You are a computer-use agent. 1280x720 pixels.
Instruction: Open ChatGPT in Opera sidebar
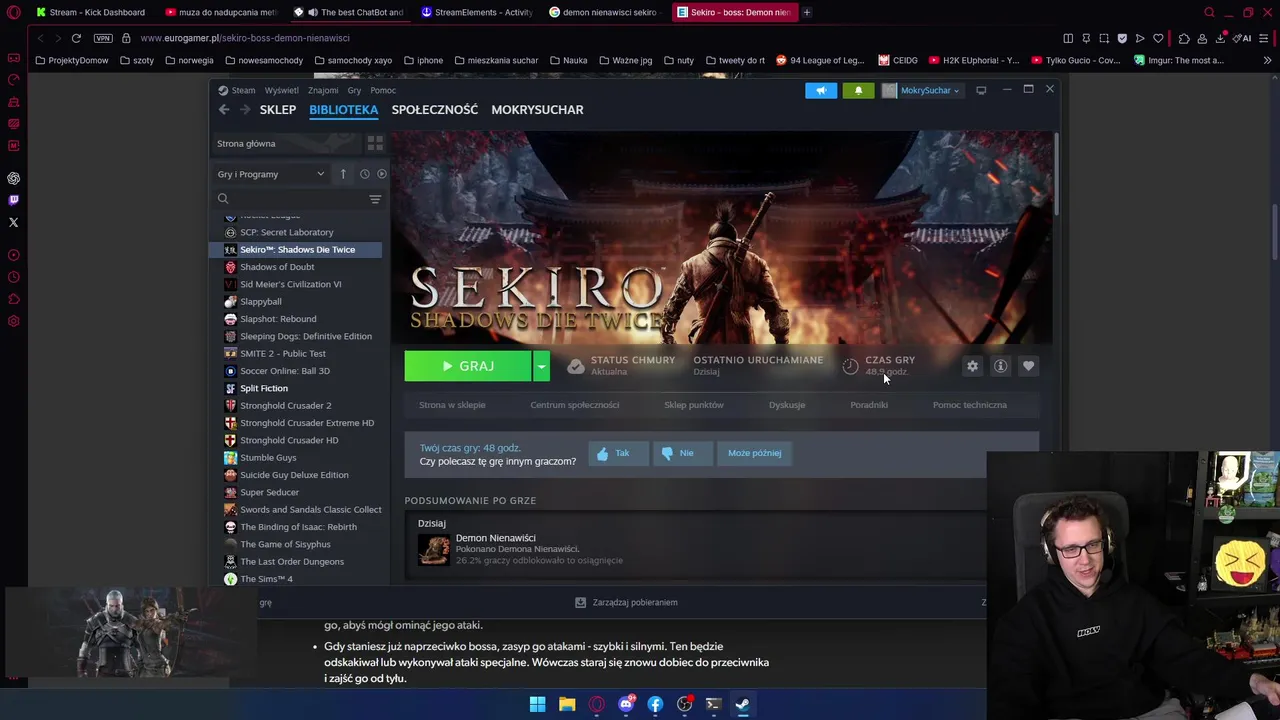[x=13, y=178]
